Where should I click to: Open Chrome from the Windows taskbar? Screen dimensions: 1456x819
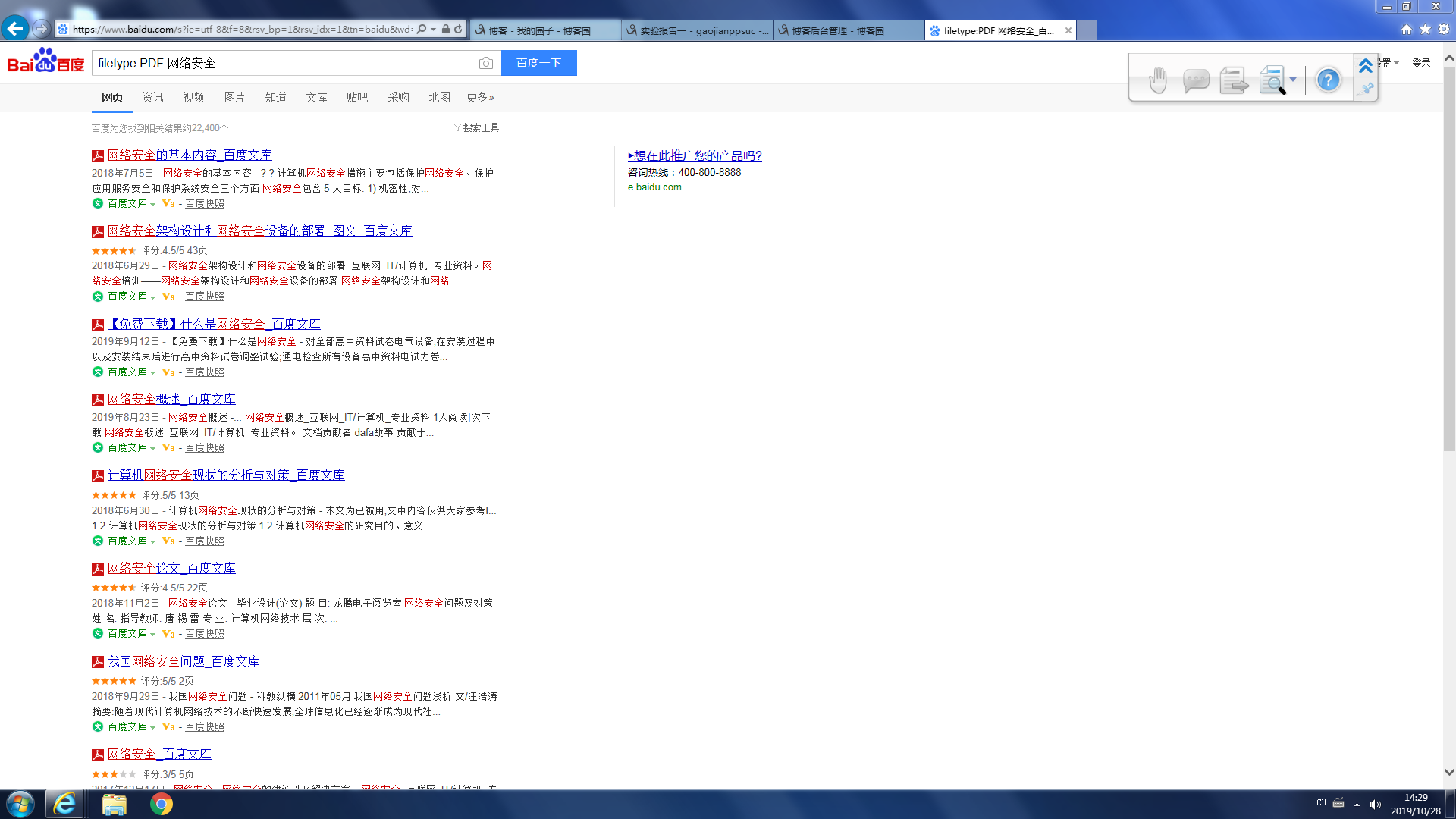coord(161,804)
